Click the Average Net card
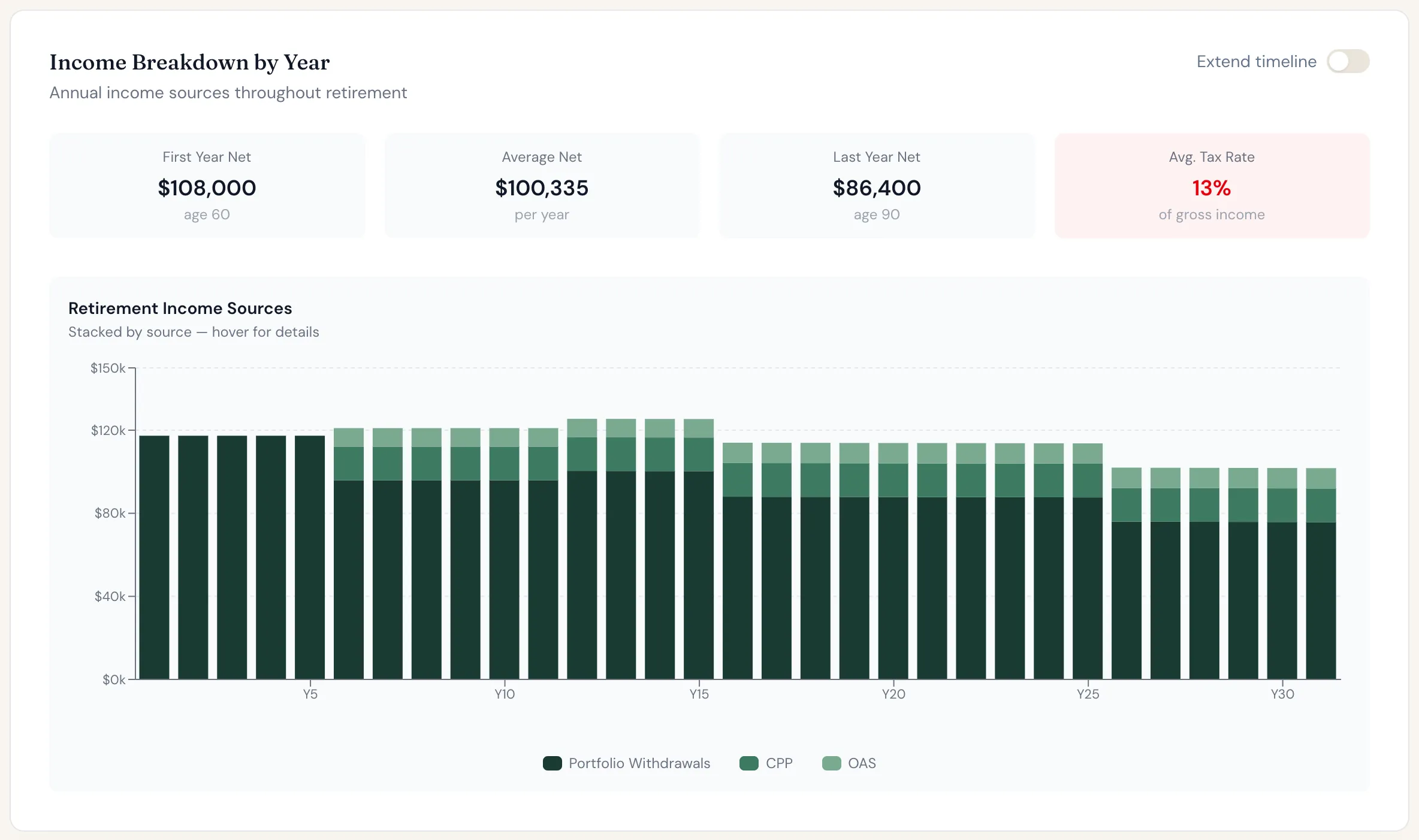This screenshot has height=840, width=1419. click(542, 186)
